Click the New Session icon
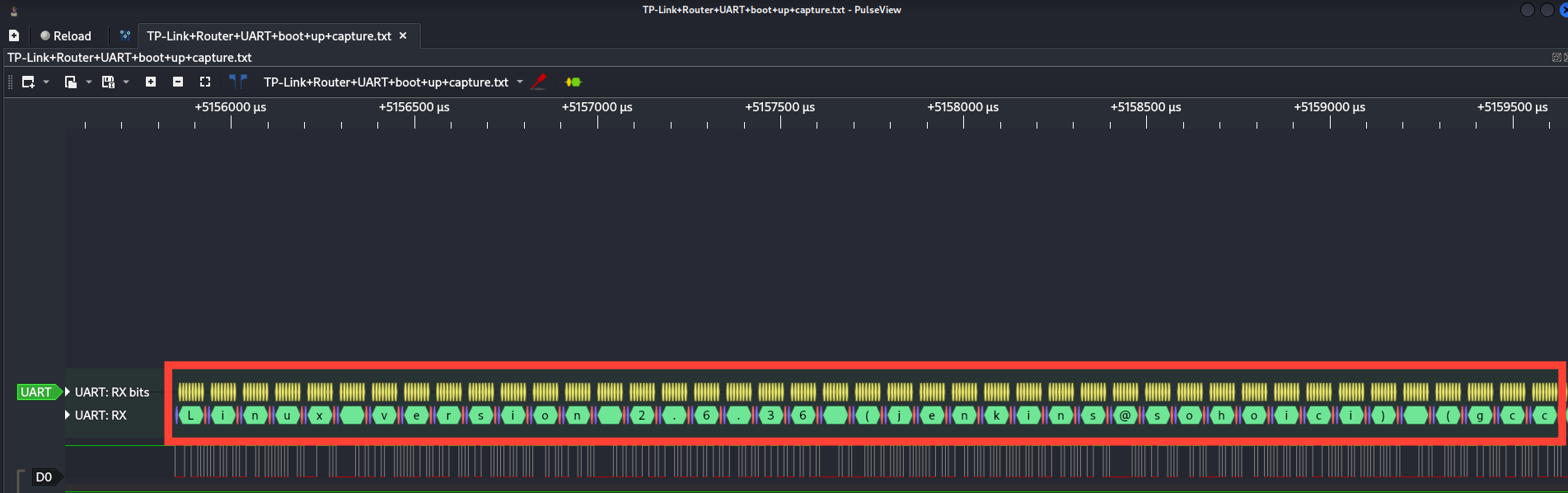1568x493 pixels. (14, 35)
